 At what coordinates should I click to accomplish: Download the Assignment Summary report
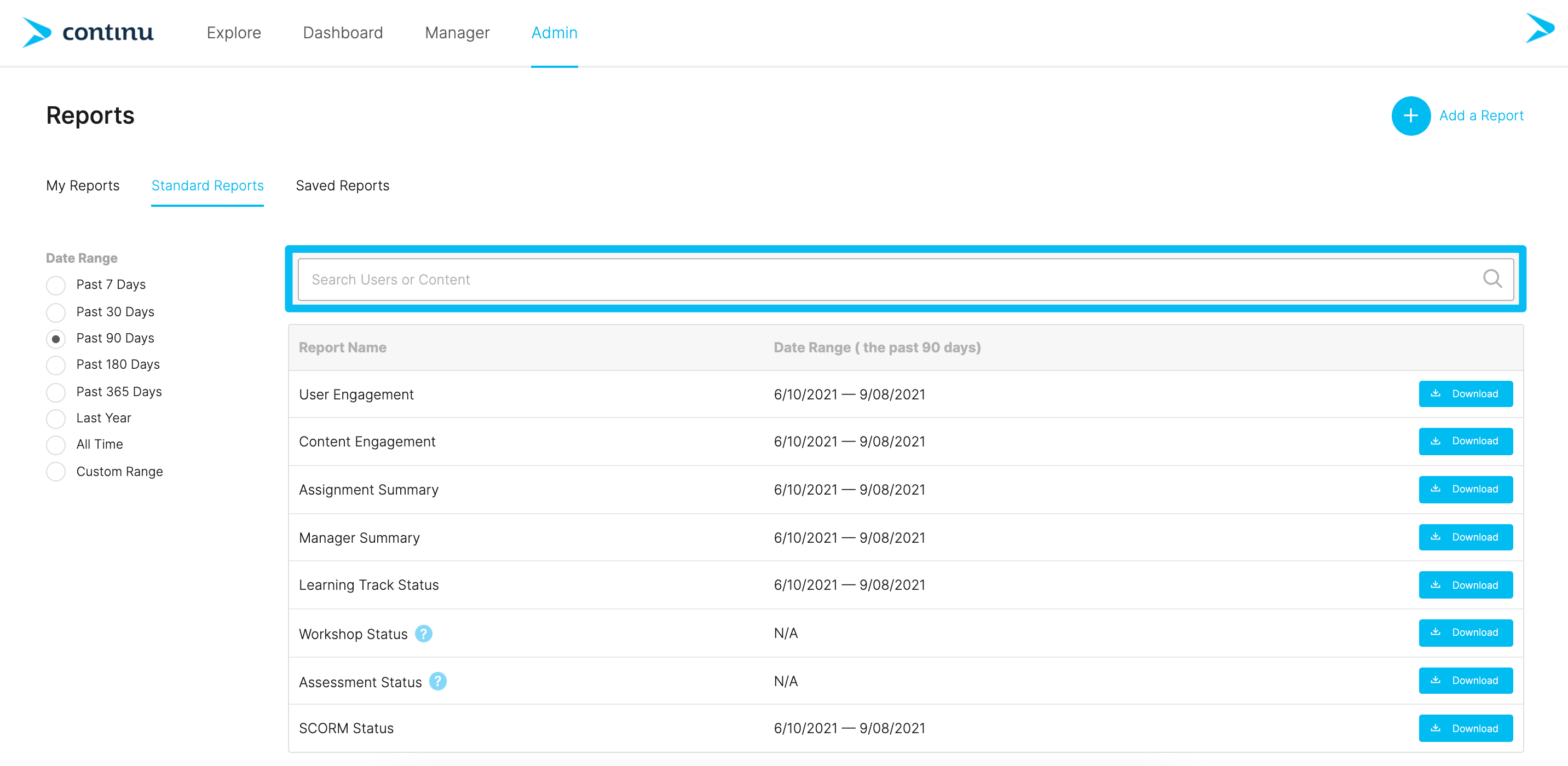[1465, 489]
